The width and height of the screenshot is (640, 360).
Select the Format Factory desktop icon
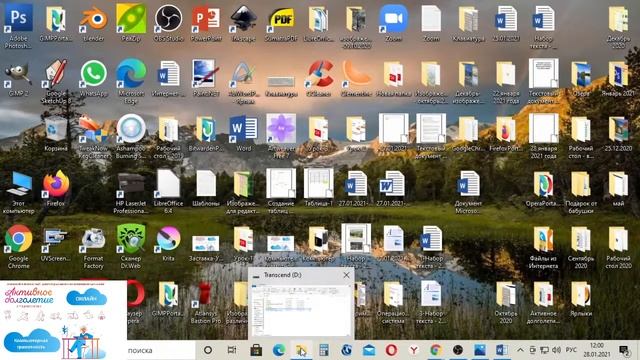93,247
